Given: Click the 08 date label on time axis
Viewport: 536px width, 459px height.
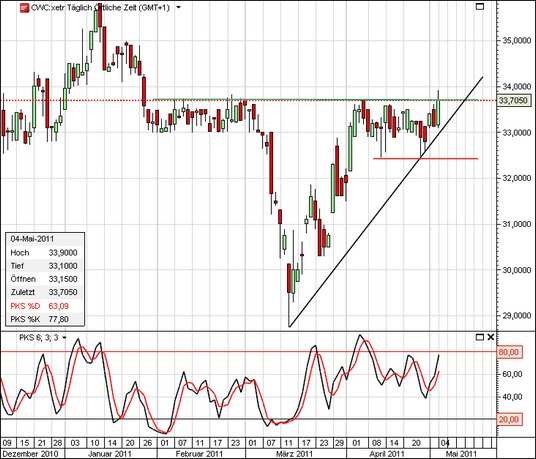Looking at the screenshot, I should (376, 443).
